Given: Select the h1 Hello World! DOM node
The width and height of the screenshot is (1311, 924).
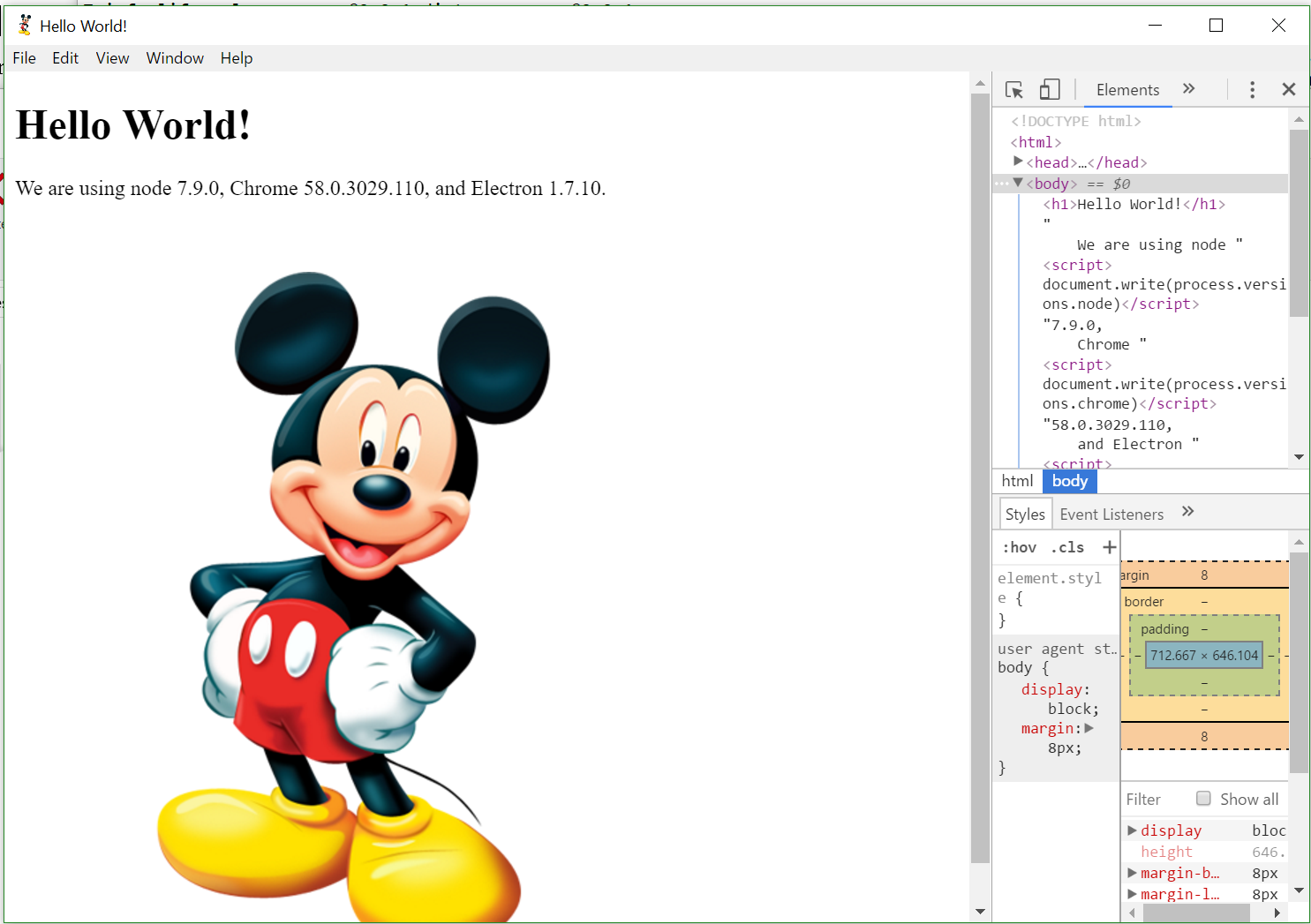Looking at the screenshot, I should point(1134,204).
